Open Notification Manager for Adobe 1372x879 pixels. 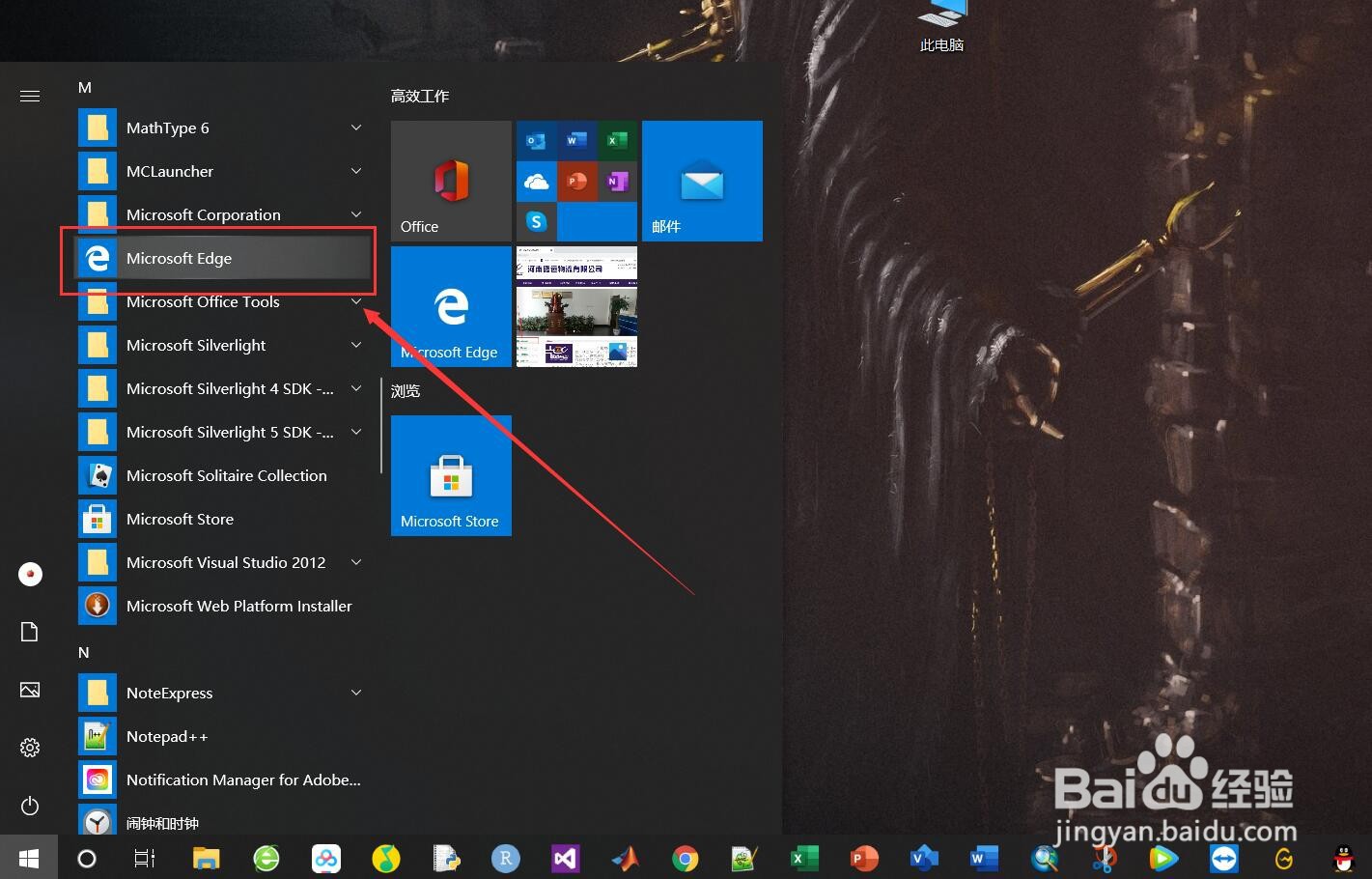pyautogui.click(x=224, y=780)
